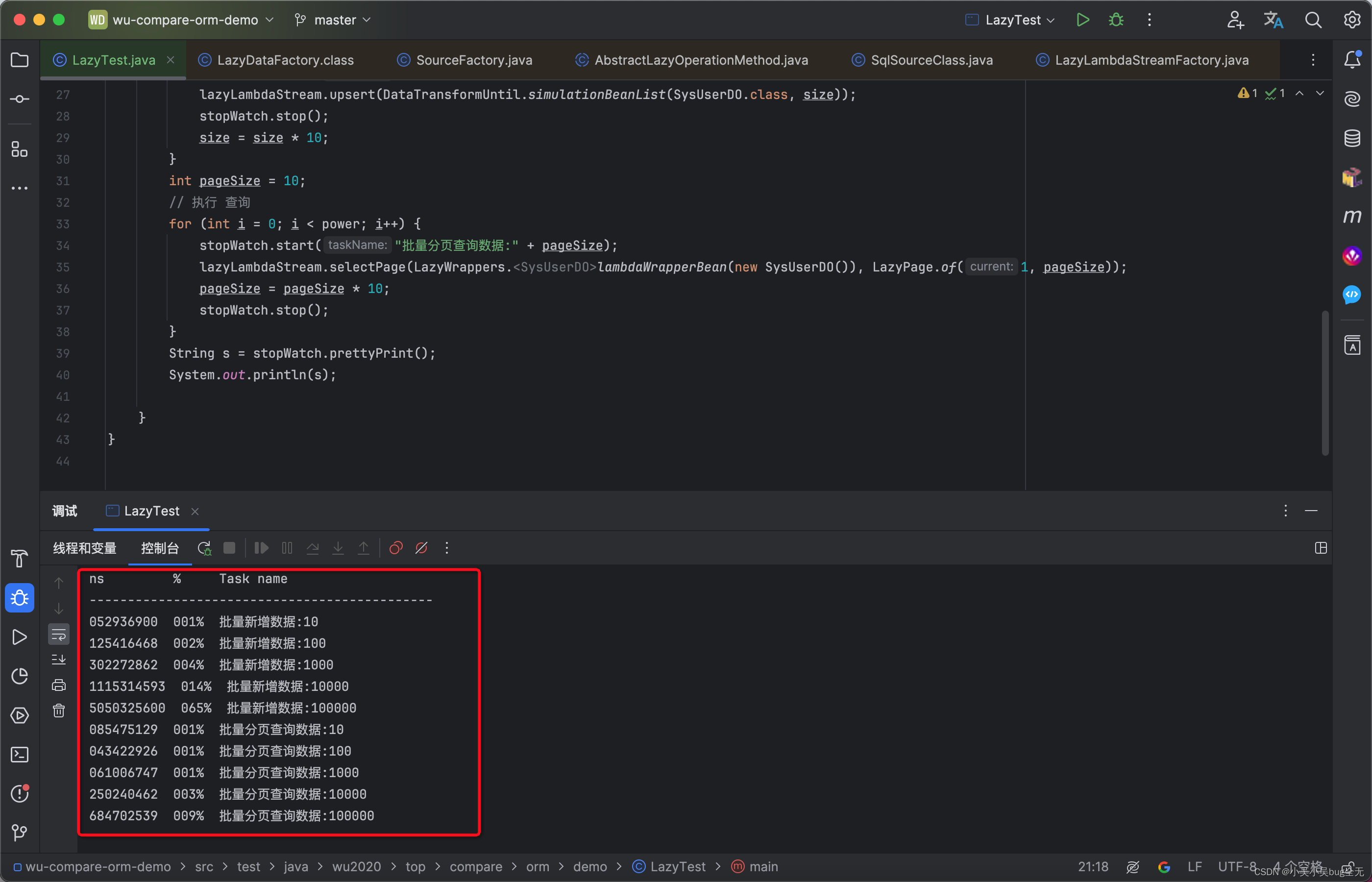This screenshot has width=1372, height=882.
Task: Clear all console output trash icon
Action: point(58,711)
